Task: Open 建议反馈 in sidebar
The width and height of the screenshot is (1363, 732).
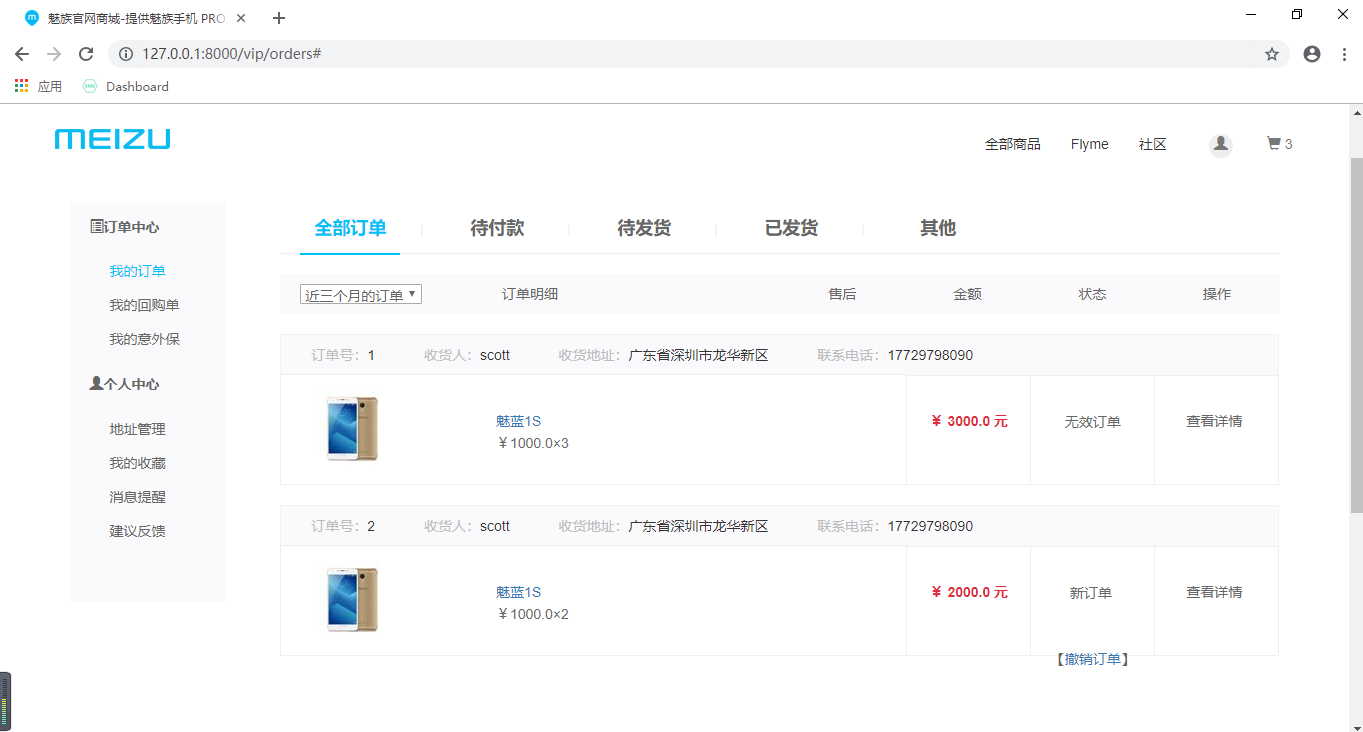Action: 137,531
